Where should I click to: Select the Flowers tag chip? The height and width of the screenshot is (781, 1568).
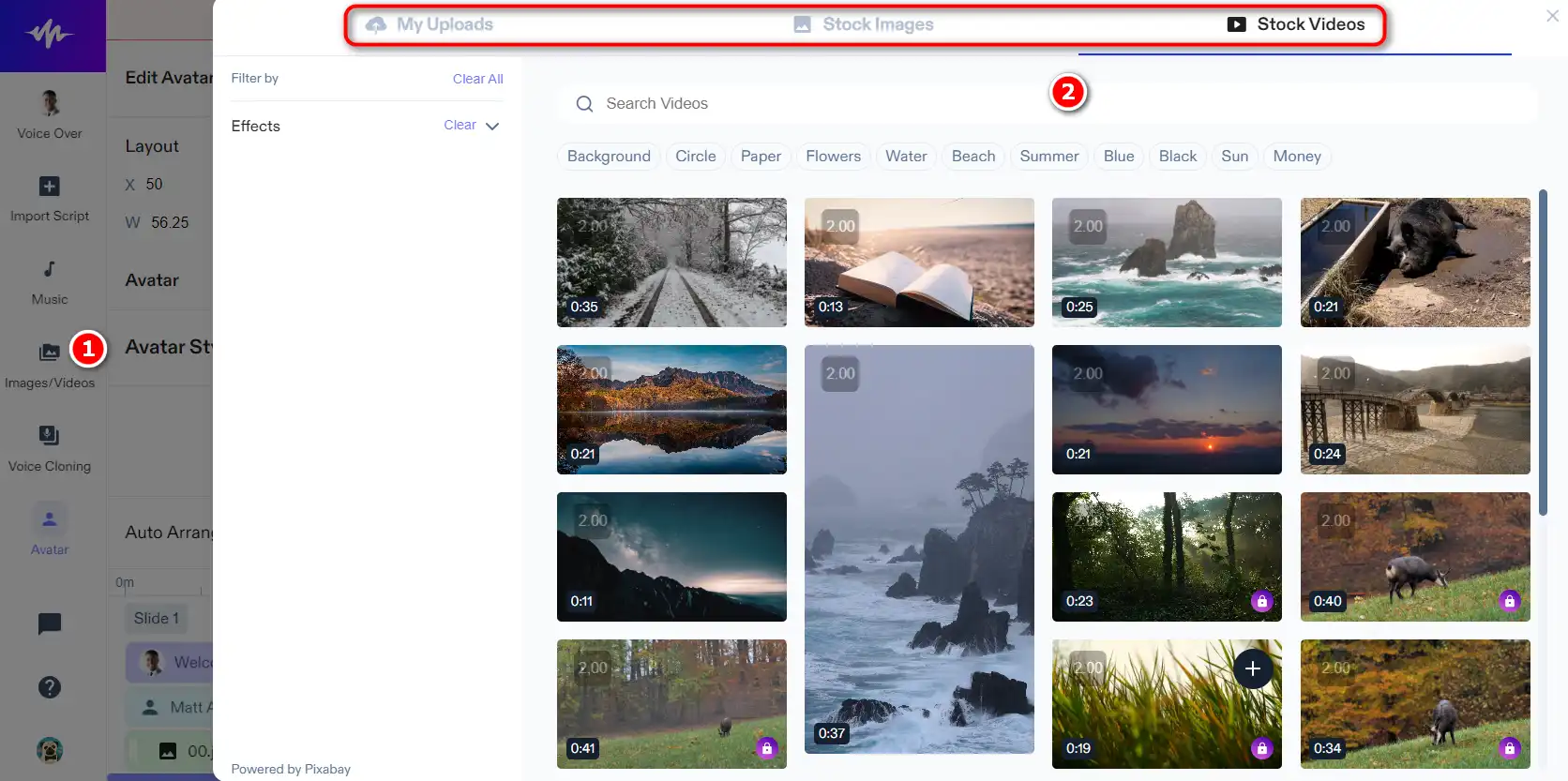click(833, 157)
